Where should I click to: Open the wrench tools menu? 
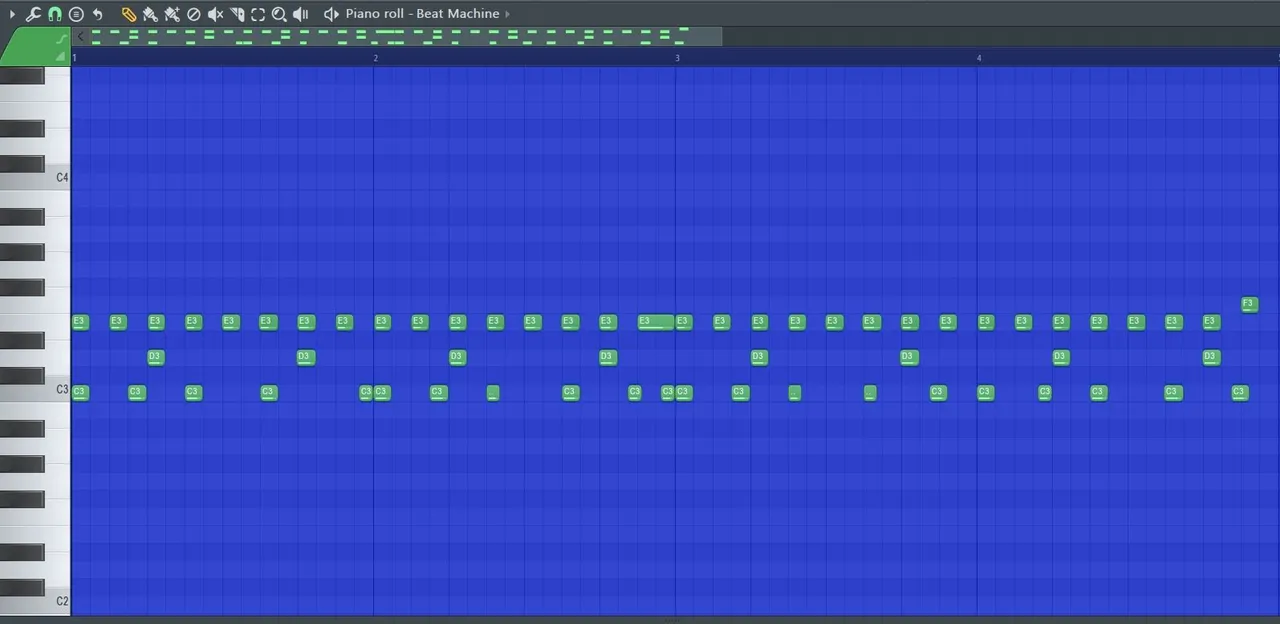click(33, 14)
